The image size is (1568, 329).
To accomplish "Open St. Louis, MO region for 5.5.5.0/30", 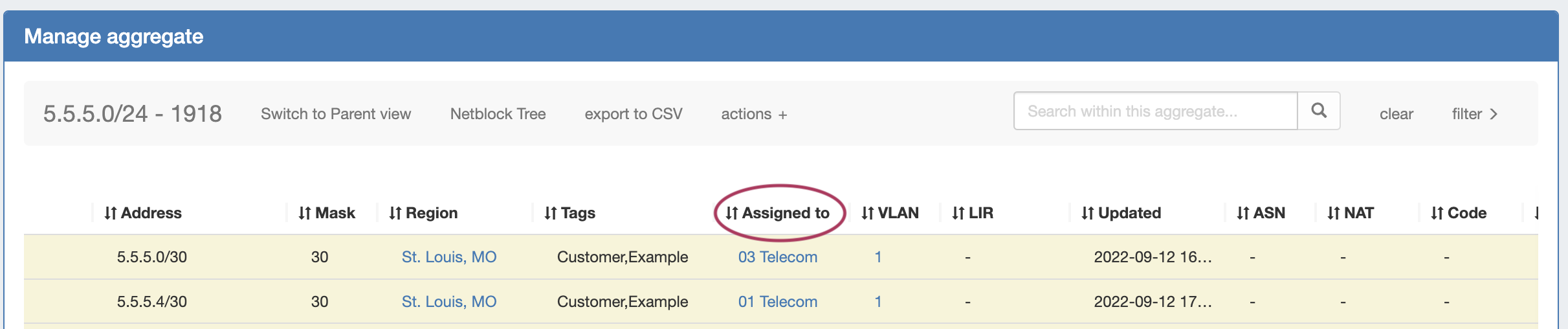I will click(x=449, y=257).
